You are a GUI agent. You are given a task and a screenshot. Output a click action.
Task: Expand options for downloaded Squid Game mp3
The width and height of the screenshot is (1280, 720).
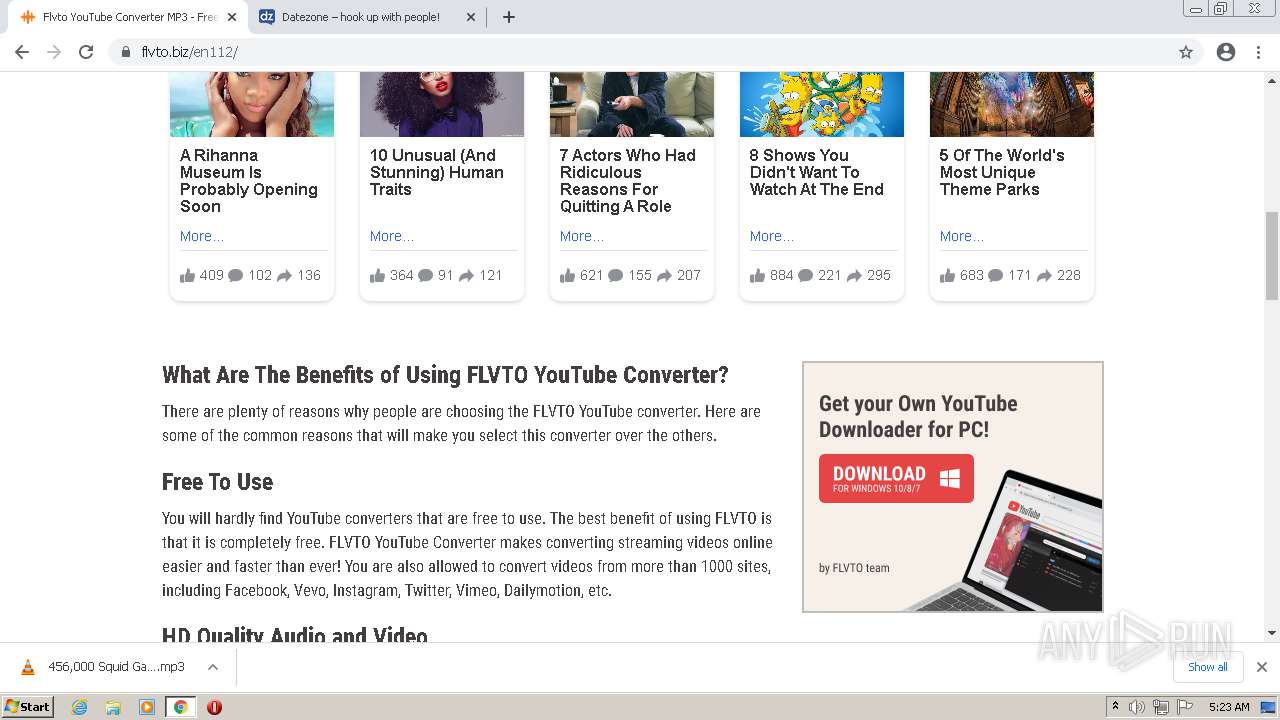tap(212, 667)
